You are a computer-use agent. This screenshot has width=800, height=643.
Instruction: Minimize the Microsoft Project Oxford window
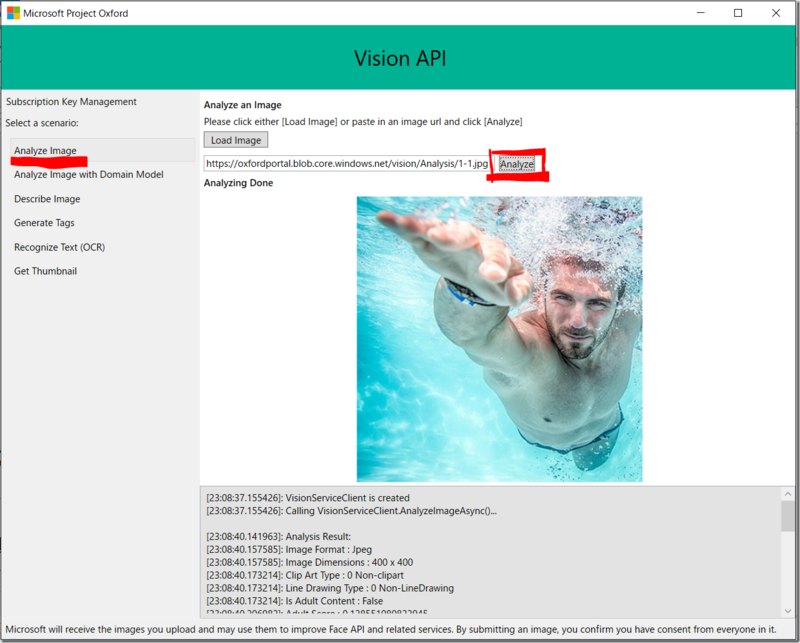701,13
